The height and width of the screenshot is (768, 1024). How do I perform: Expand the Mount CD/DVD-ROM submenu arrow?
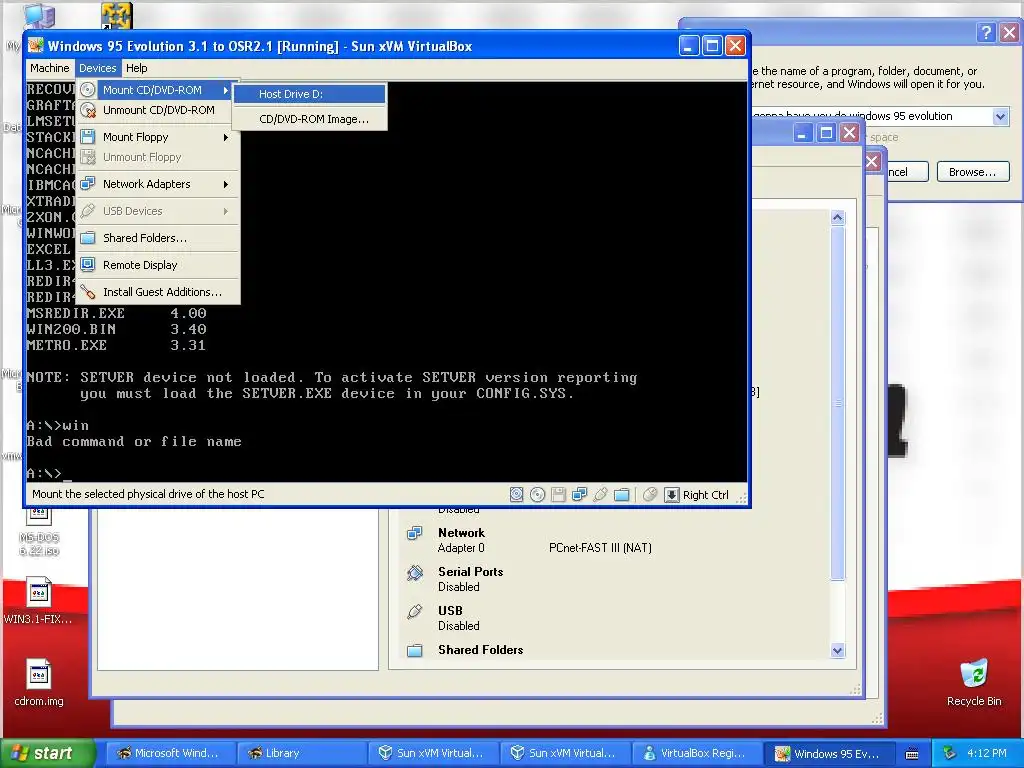pyautogui.click(x=226, y=90)
